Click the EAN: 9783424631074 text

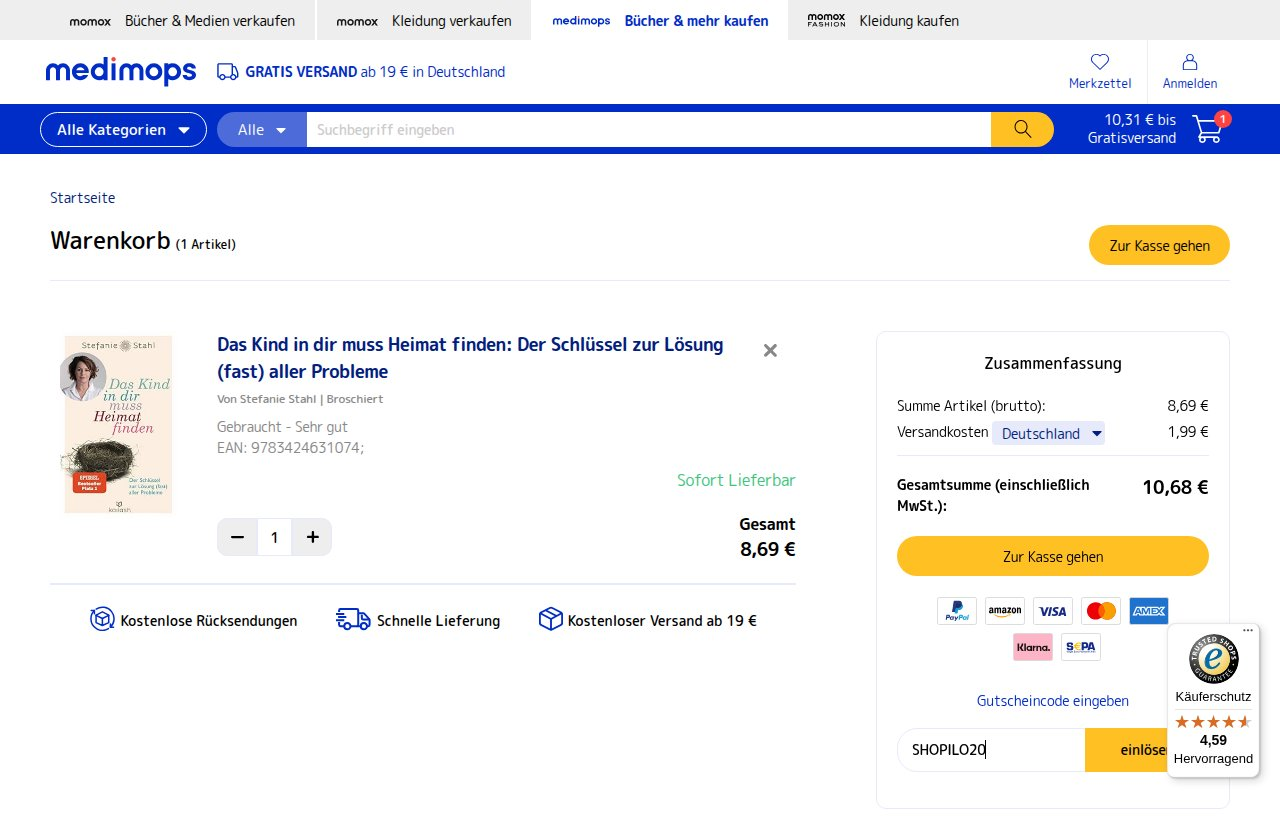click(x=291, y=448)
